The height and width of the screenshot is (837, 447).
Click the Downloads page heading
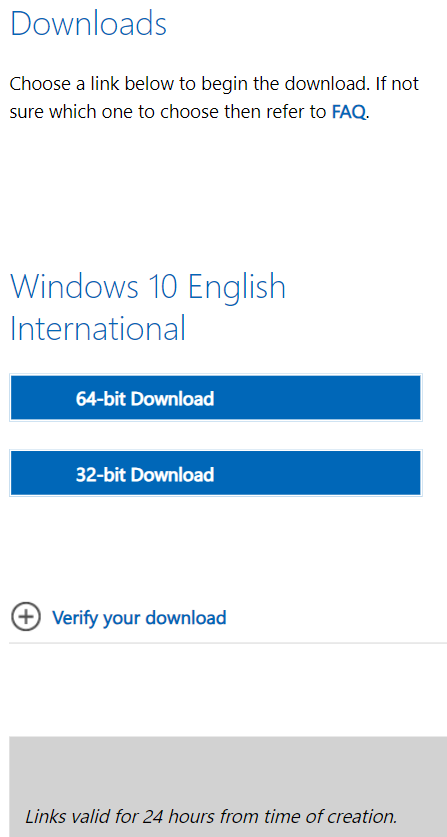point(89,23)
